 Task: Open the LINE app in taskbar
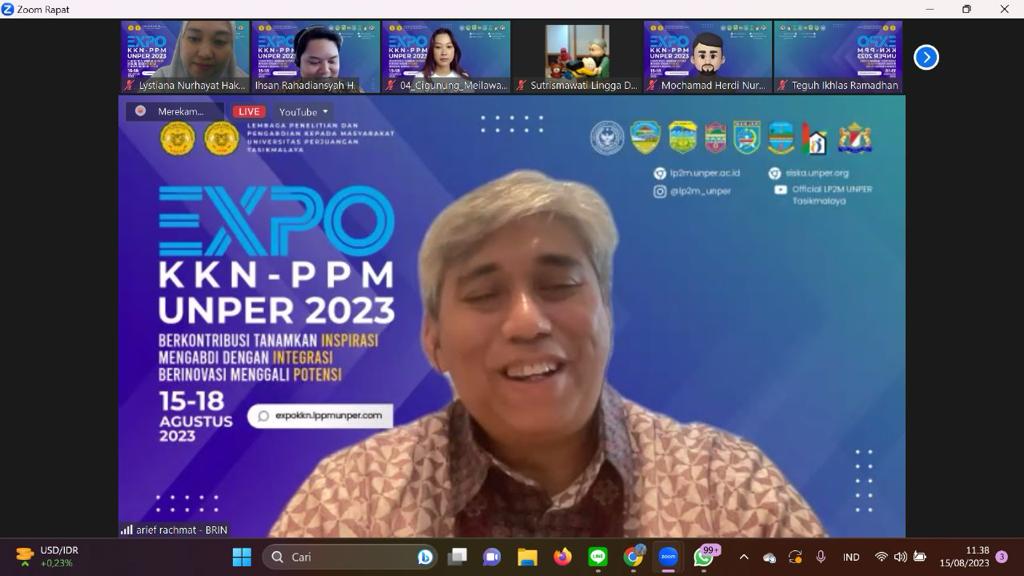[x=598, y=557]
